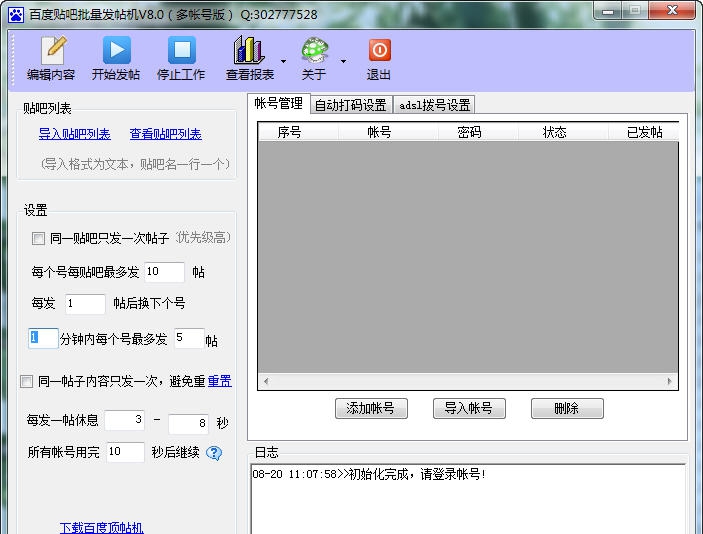Screen dimensions: 703x534
Task: Toggle 同一帖子内容只发一次 checkbox
Action: [26, 381]
